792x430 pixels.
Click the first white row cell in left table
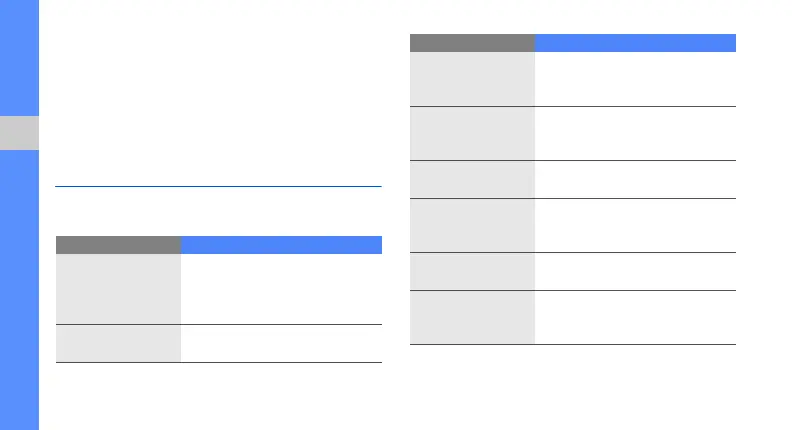point(281,288)
